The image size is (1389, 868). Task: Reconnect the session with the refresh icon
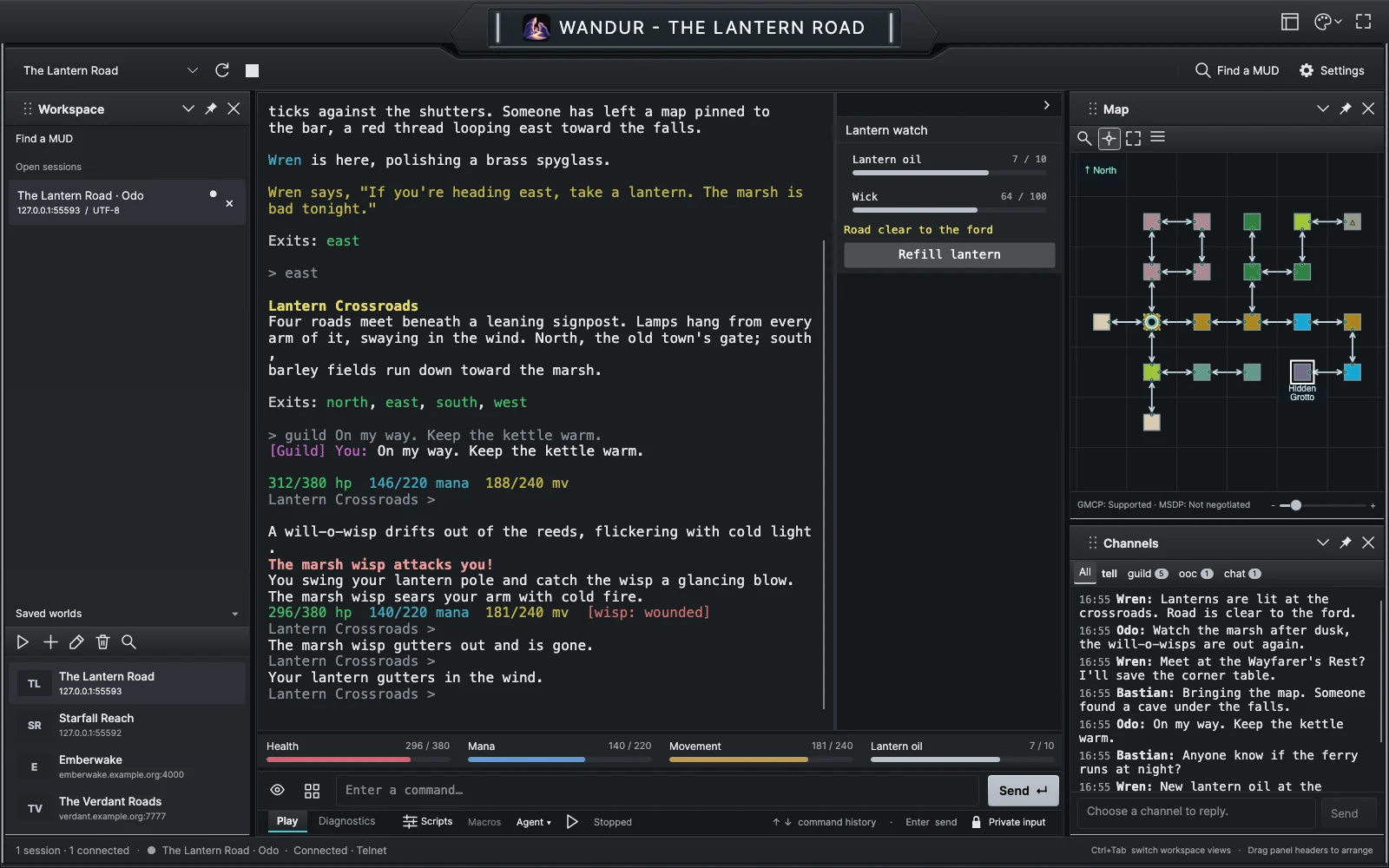[222, 70]
